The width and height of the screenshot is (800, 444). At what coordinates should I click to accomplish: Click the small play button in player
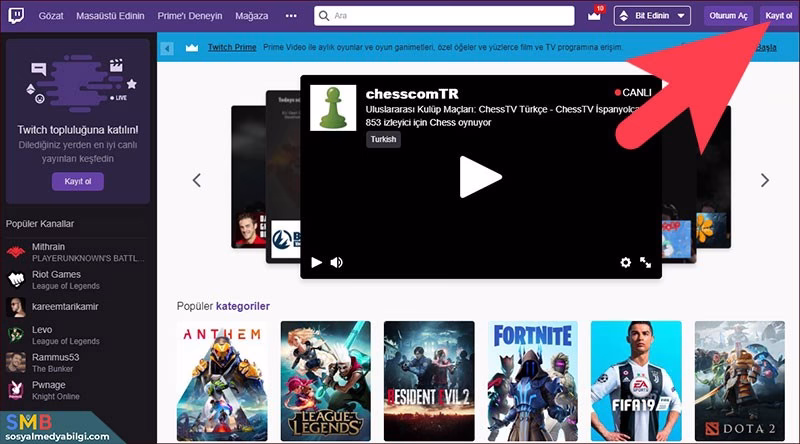pyautogui.click(x=316, y=262)
